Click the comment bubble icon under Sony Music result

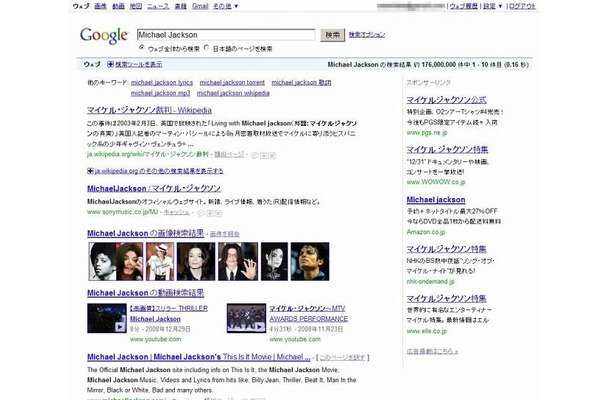click(x=201, y=213)
